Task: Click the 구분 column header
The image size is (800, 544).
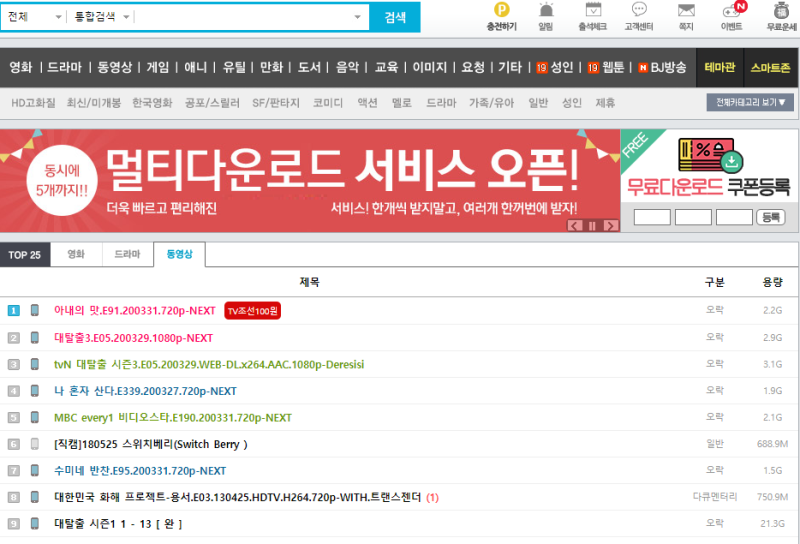Action: tap(714, 282)
